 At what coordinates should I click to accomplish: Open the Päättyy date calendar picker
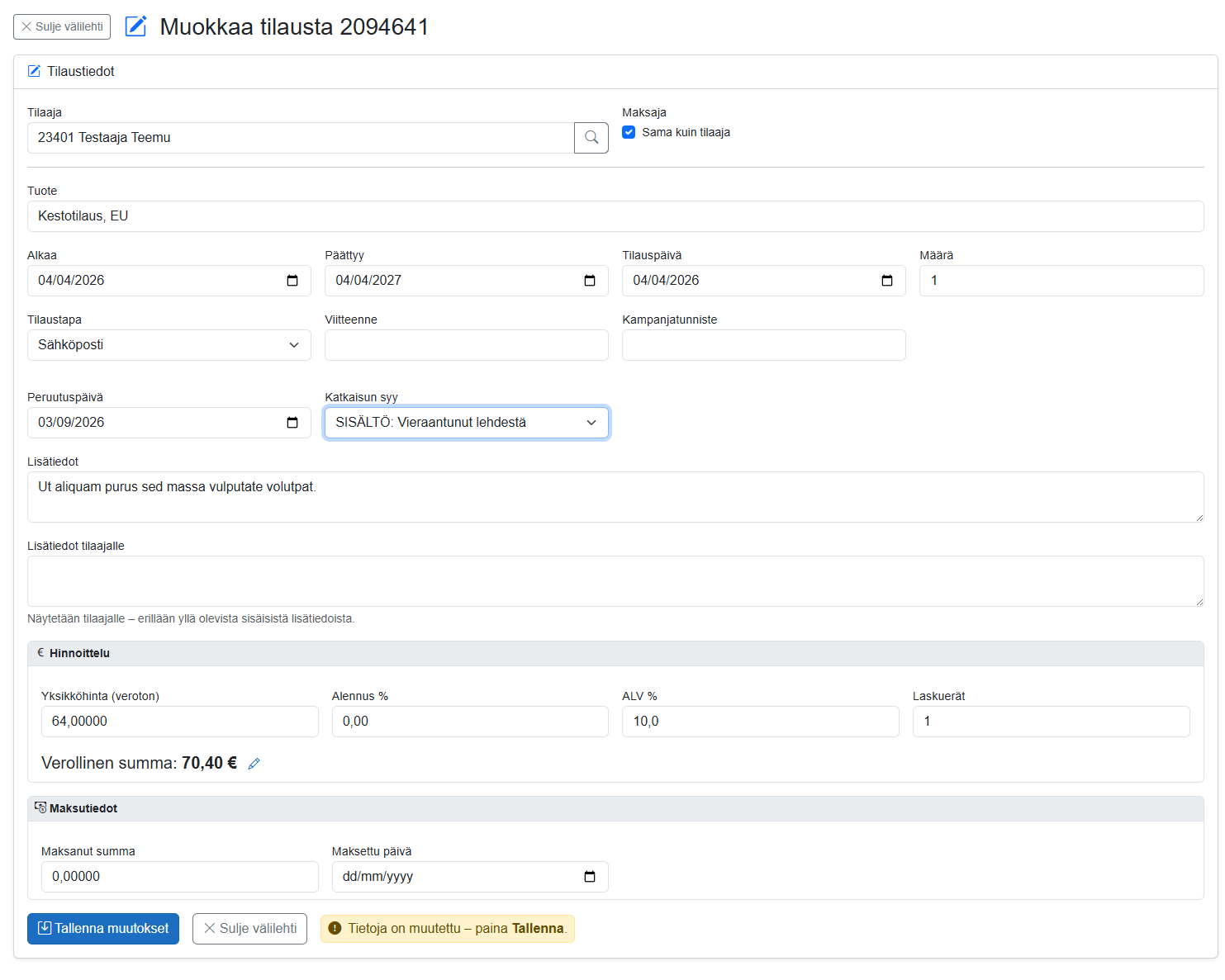click(590, 281)
